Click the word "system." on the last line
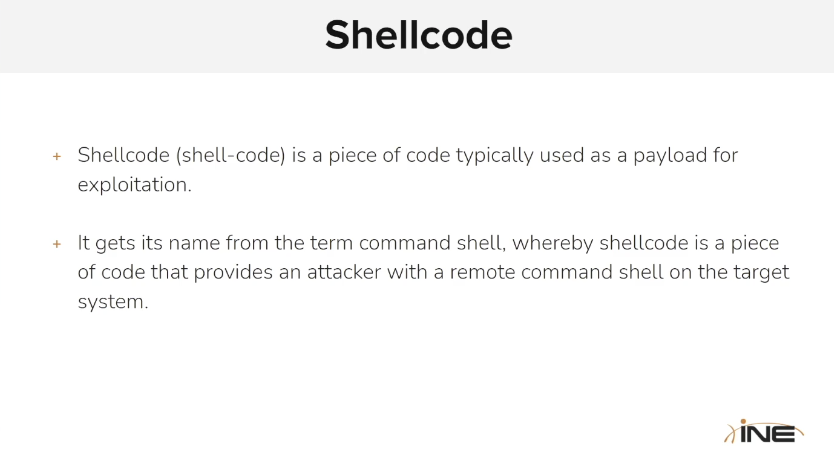The height and width of the screenshot is (464, 834). coord(112,301)
